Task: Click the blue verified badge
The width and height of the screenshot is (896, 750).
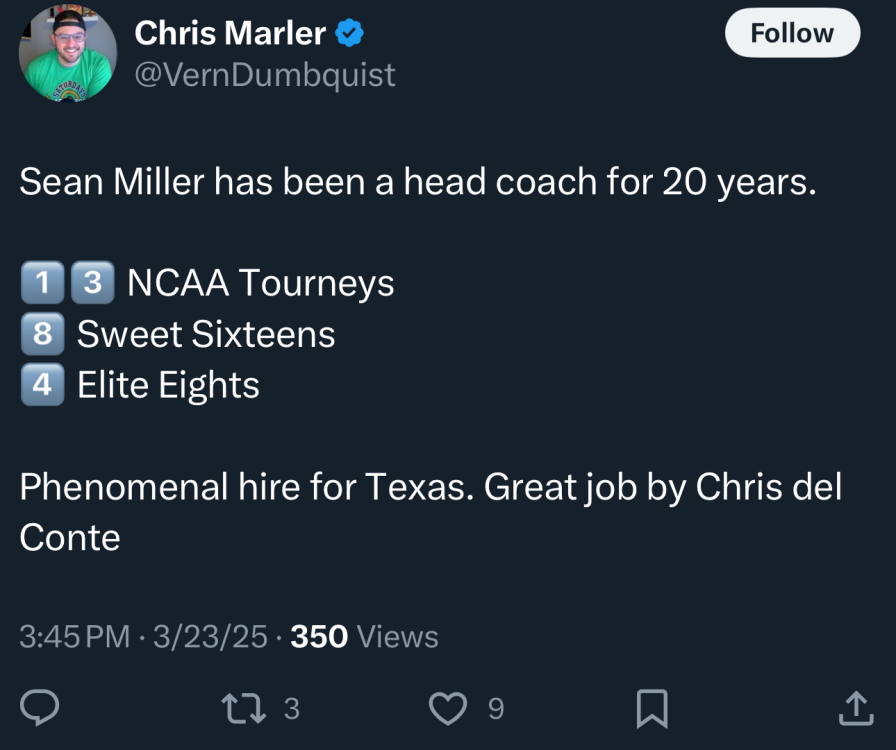Action: coord(349,33)
